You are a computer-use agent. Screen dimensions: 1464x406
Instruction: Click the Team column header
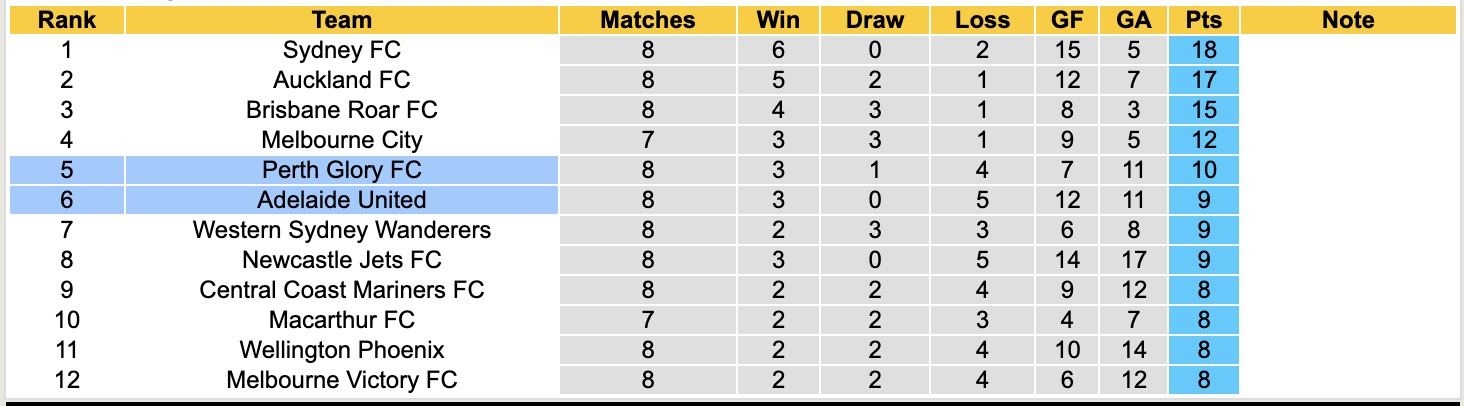[x=341, y=20]
